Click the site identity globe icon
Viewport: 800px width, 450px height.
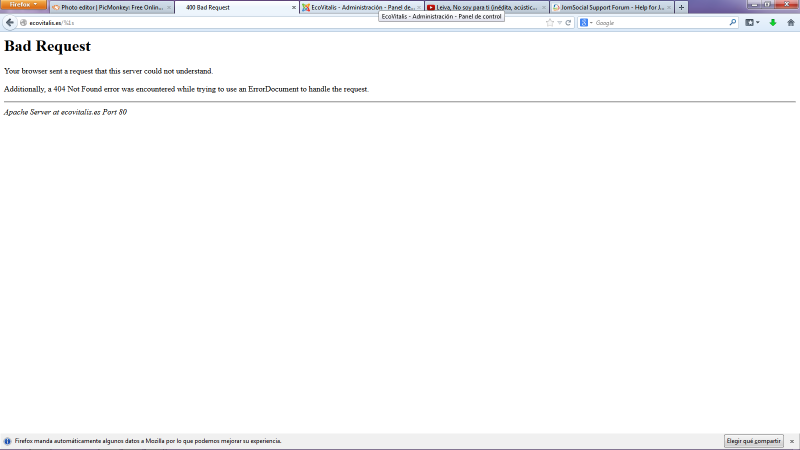24,22
